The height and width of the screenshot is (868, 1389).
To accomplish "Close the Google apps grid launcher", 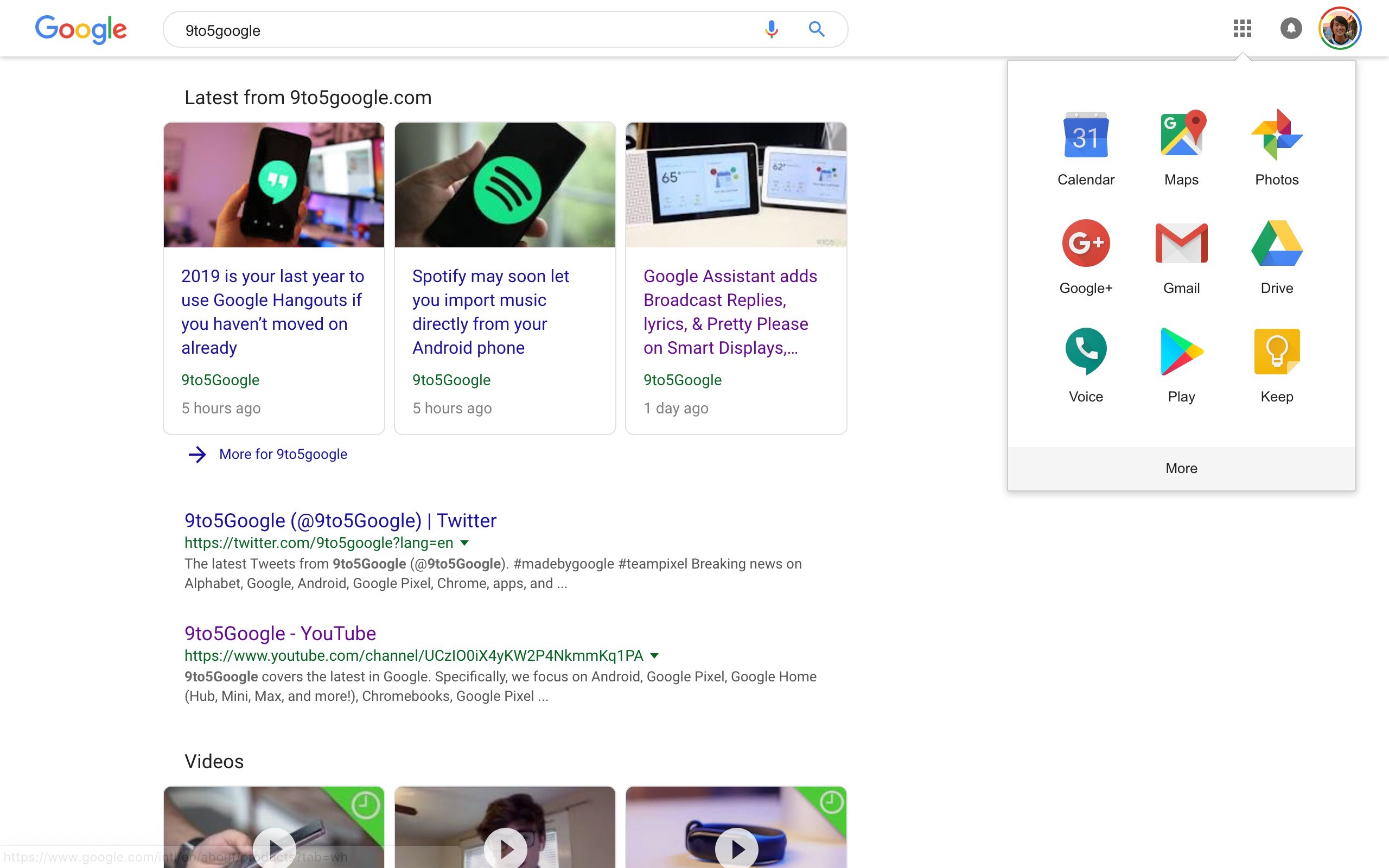I will coord(1242,28).
